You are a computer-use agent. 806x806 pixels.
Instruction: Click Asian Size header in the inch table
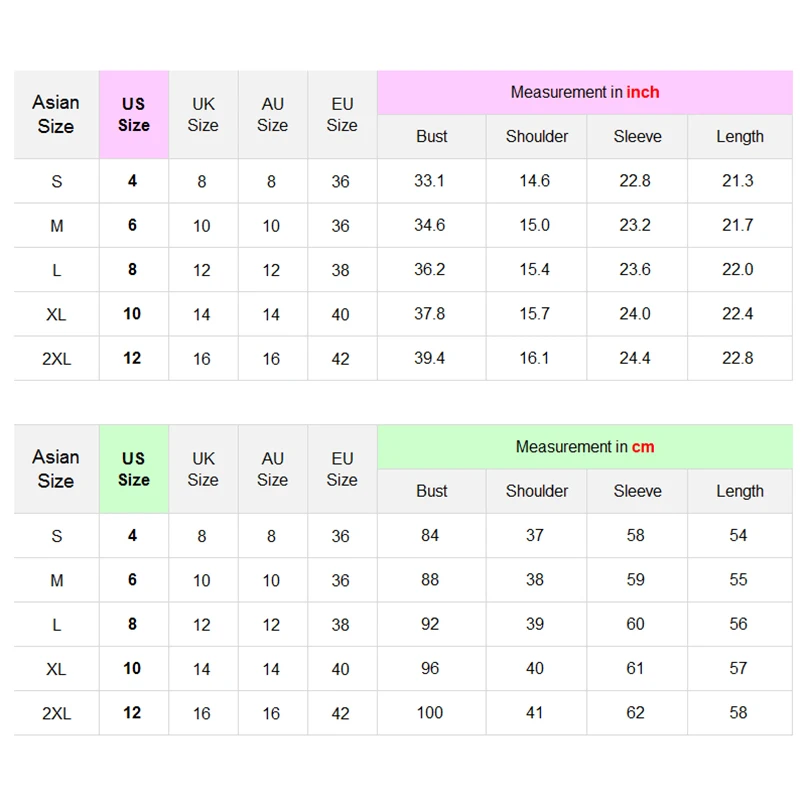point(56,114)
